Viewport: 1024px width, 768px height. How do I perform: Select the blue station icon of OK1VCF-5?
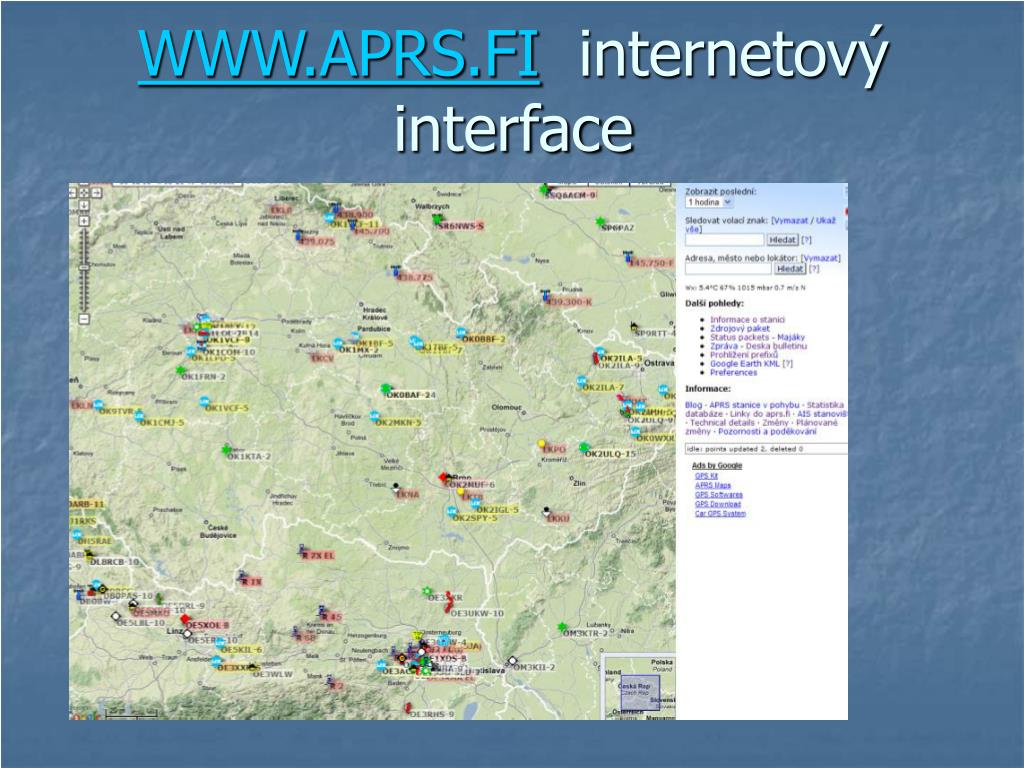[204, 402]
